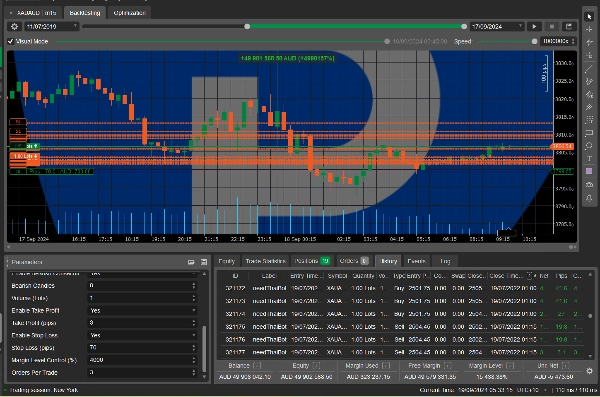Open the XAUAUD Info tab
The image size is (600, 397).
click(x=33, y=13)
